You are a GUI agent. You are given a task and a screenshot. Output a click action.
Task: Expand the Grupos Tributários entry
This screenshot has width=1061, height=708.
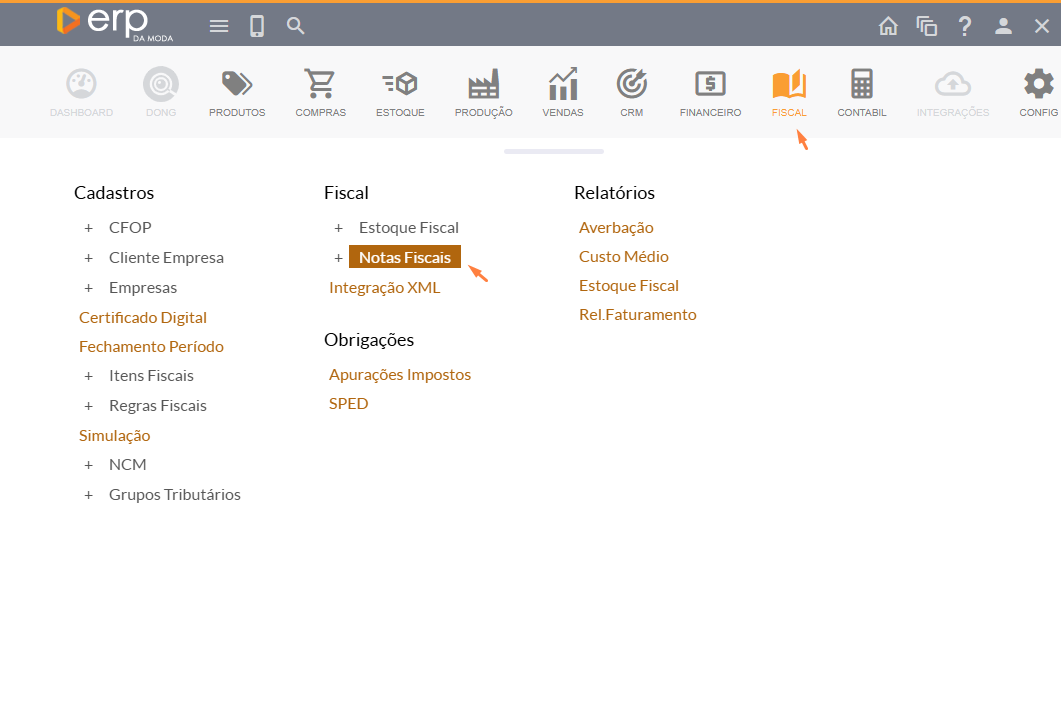(x=89, y=495)
